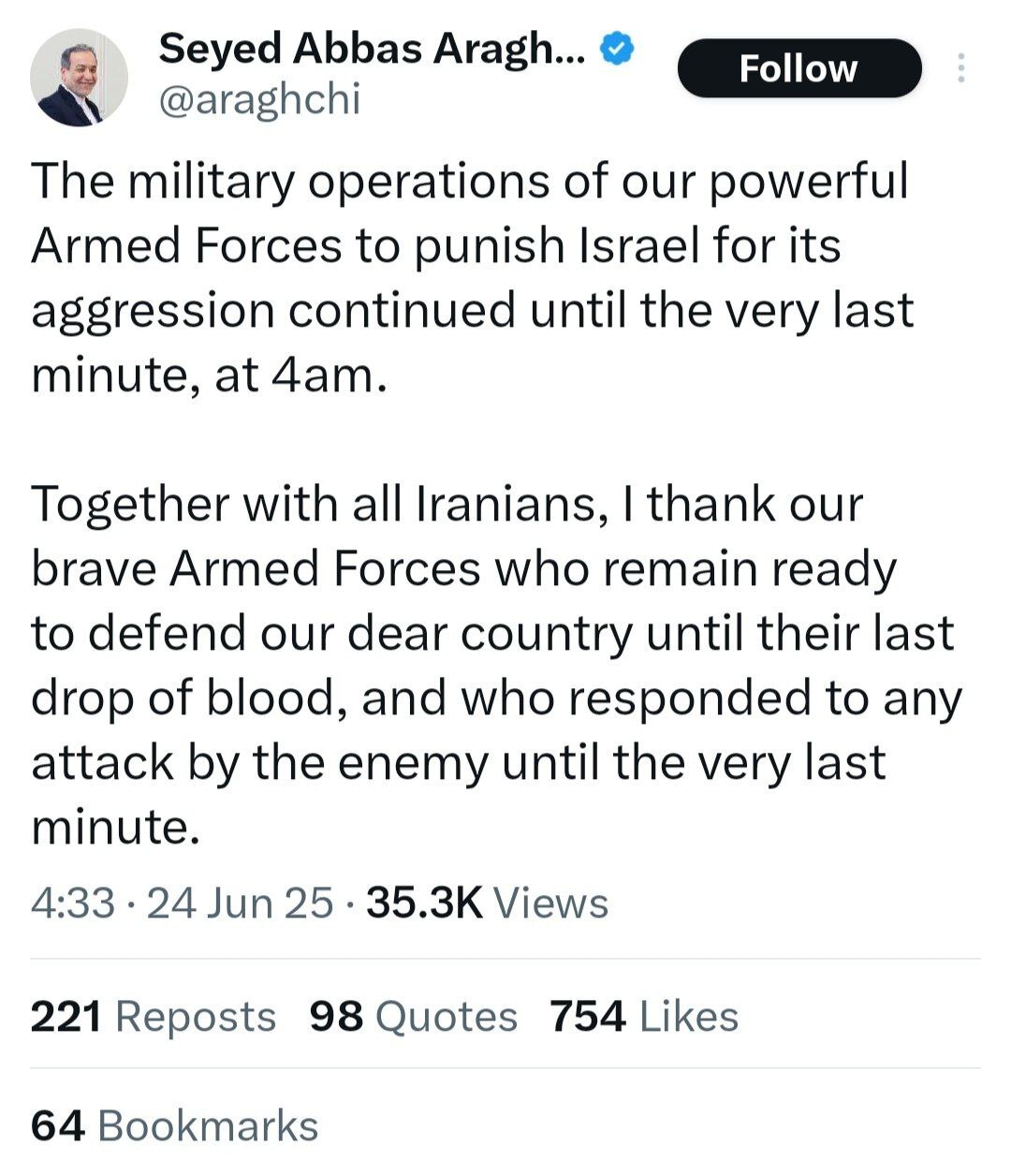Click the 4:33 post timestamp
Image resolution: width=1011 pixels, height=1176 pixels.
(73, 903)
